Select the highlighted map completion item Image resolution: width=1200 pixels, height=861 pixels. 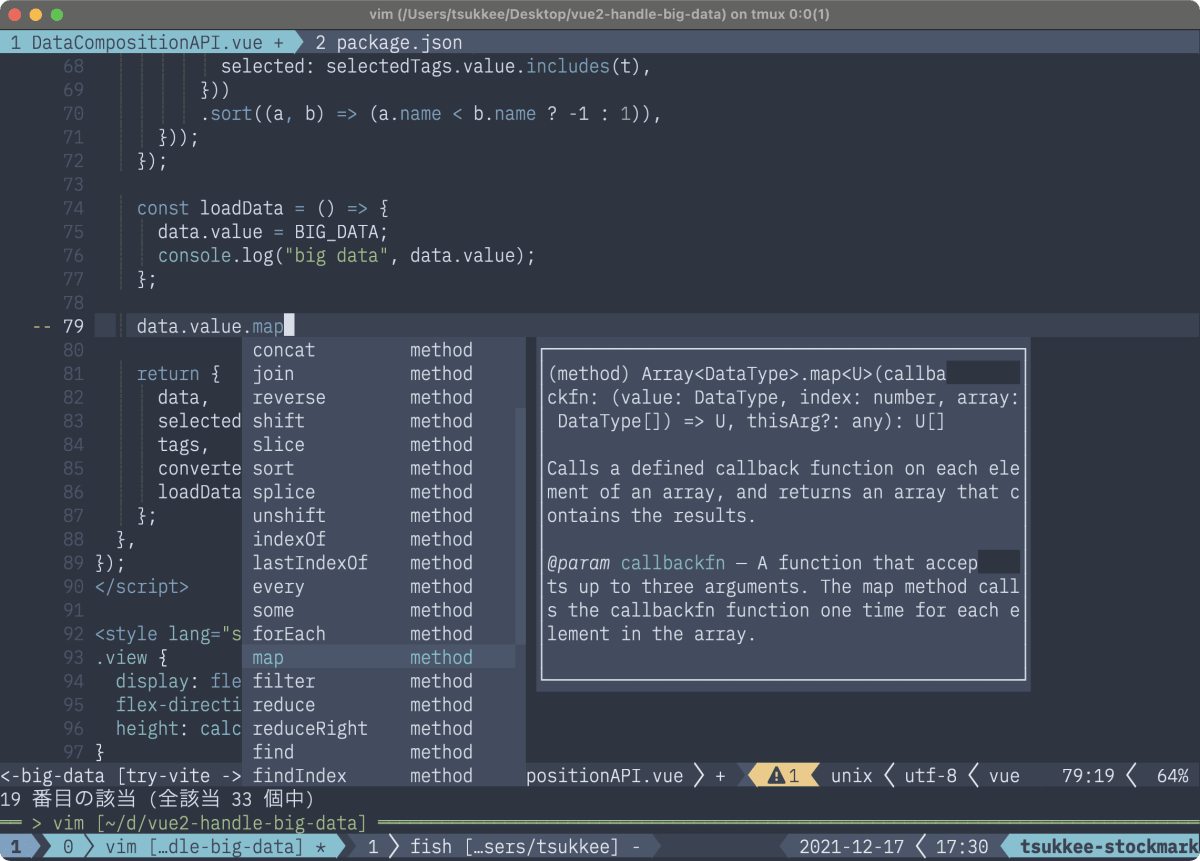[379, 658]
